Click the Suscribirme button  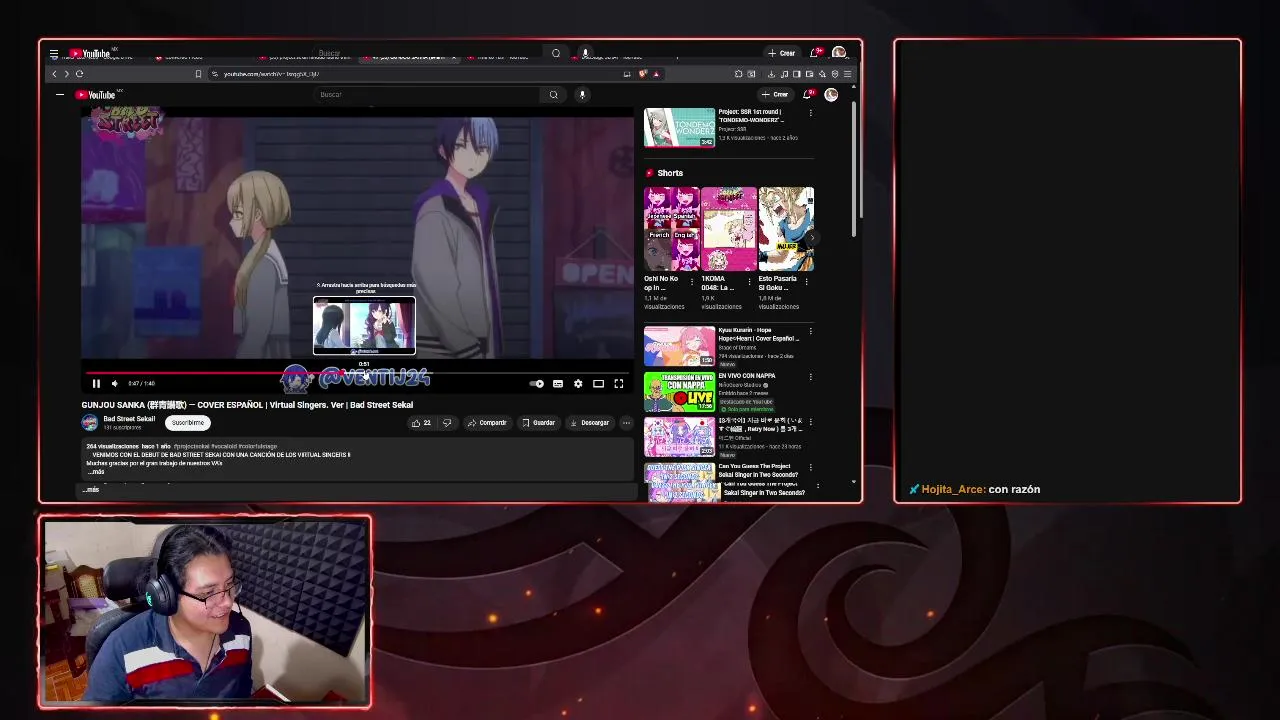[187, 423]
